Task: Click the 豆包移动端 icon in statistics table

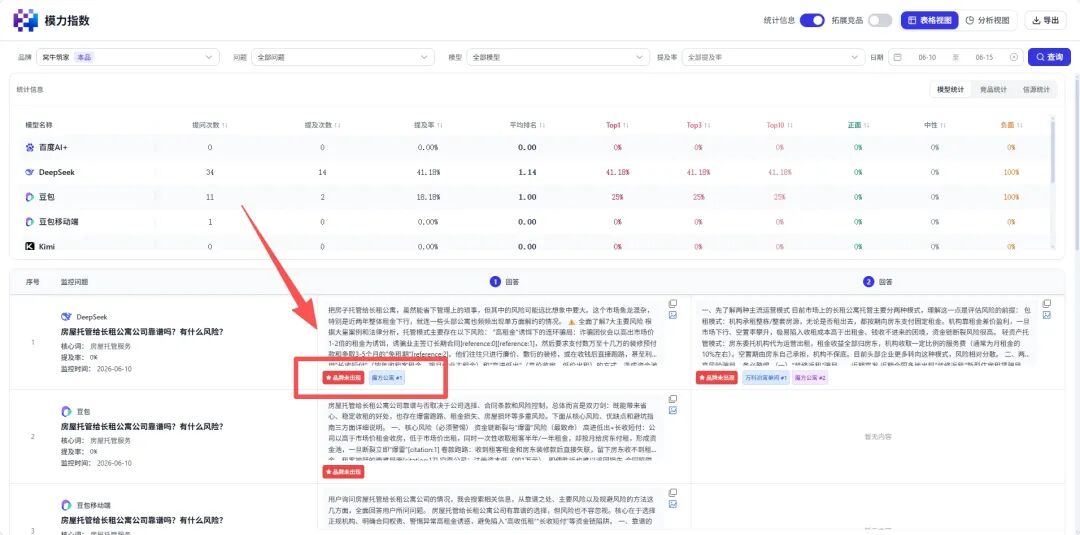Action: click(x=30, y=222)
